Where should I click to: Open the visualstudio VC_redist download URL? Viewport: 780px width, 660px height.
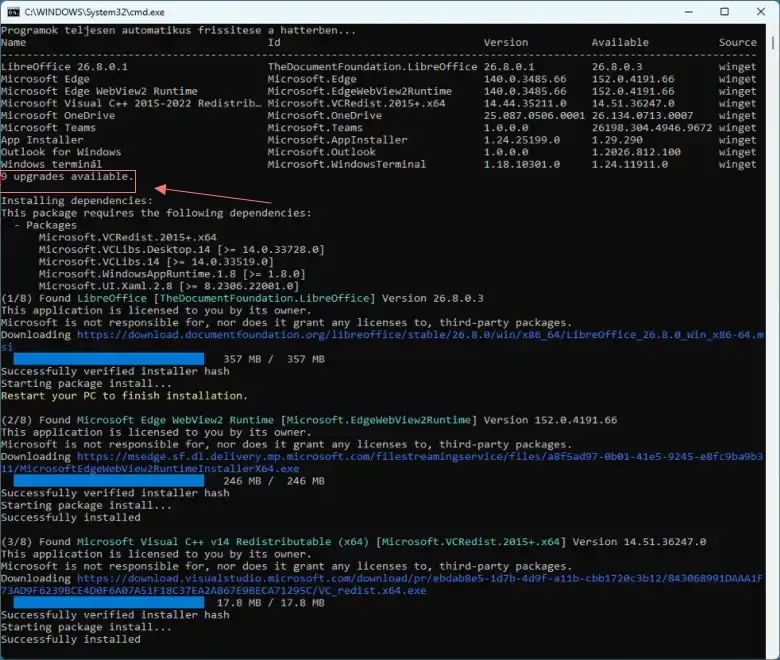pyautogui.click(x=382, y=584)
